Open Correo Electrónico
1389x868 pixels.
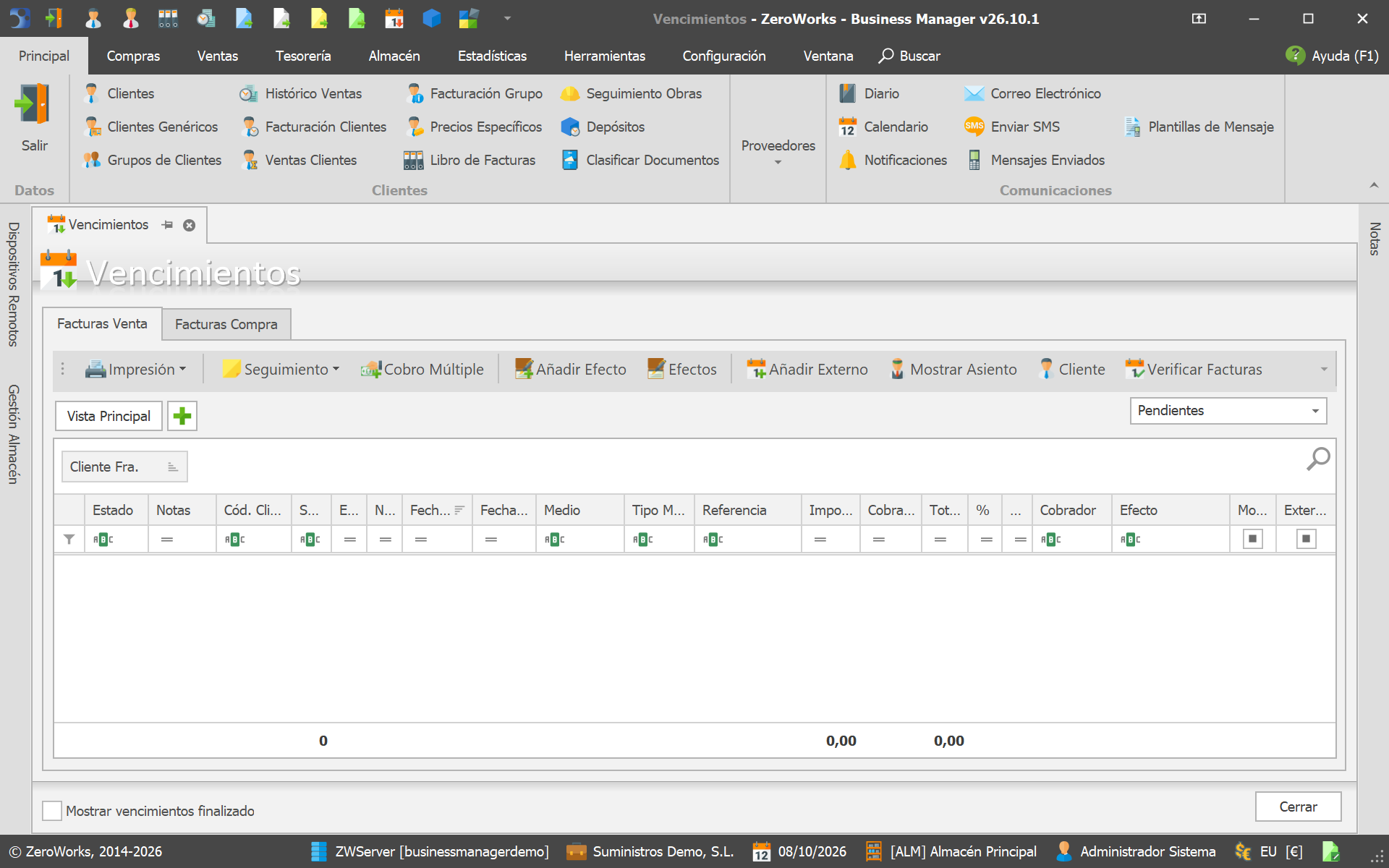(1032, 93)
